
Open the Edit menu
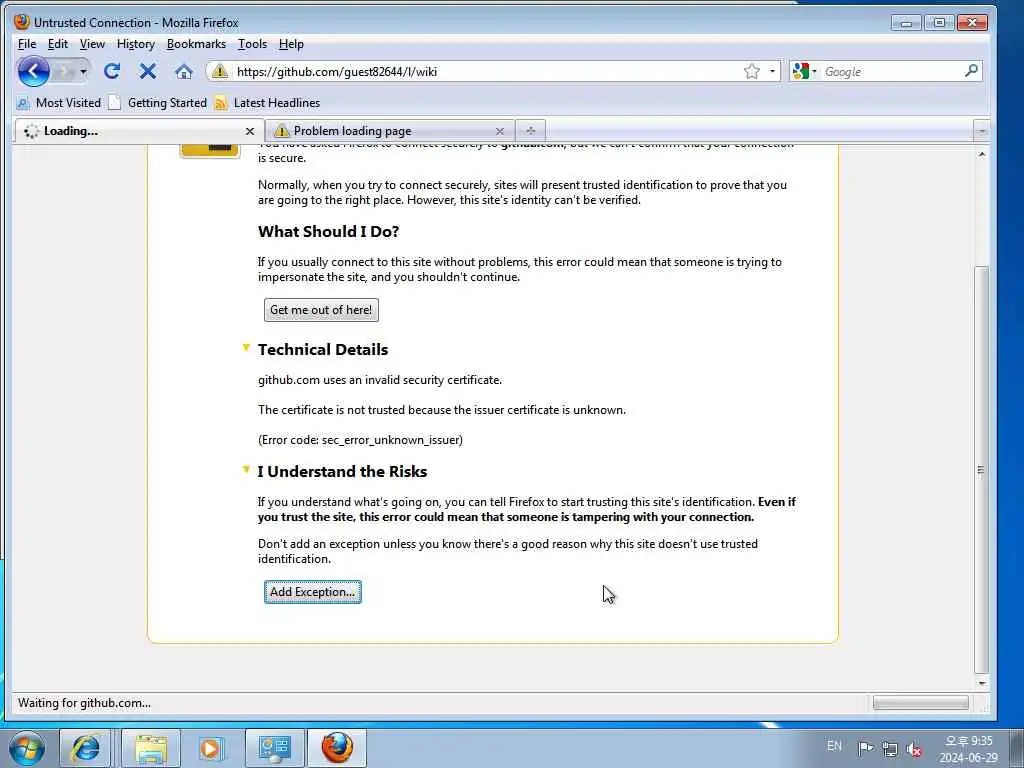pos(57,44)
